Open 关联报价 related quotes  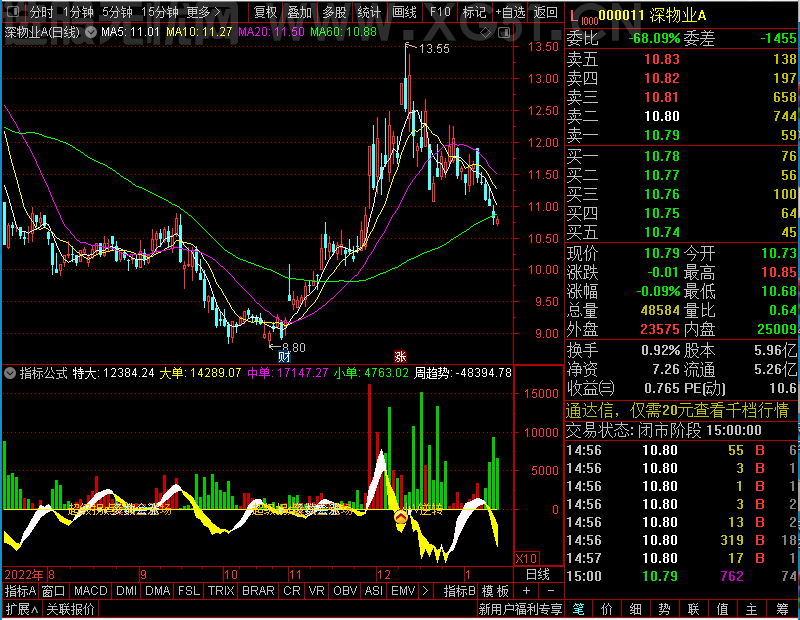(70, 609)
